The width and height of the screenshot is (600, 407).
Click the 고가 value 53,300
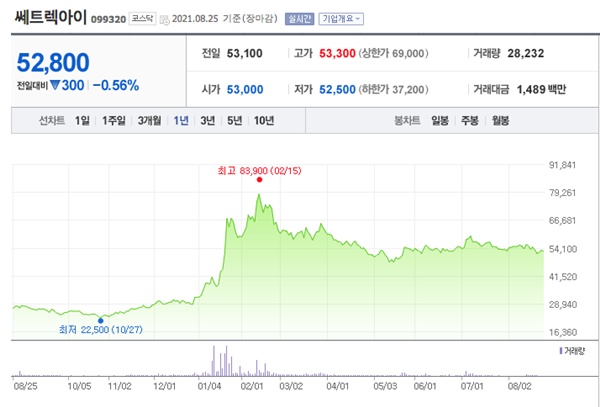(338, 54)
